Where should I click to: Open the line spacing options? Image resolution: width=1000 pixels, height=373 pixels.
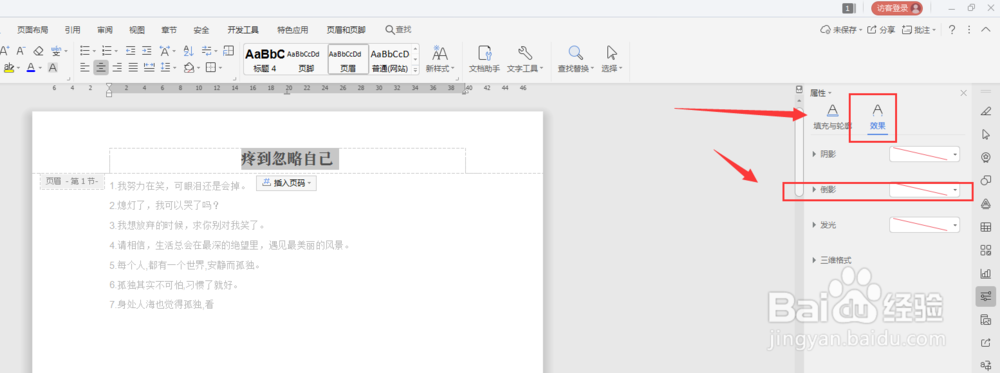pyautogui.click(x=166, y=67)
